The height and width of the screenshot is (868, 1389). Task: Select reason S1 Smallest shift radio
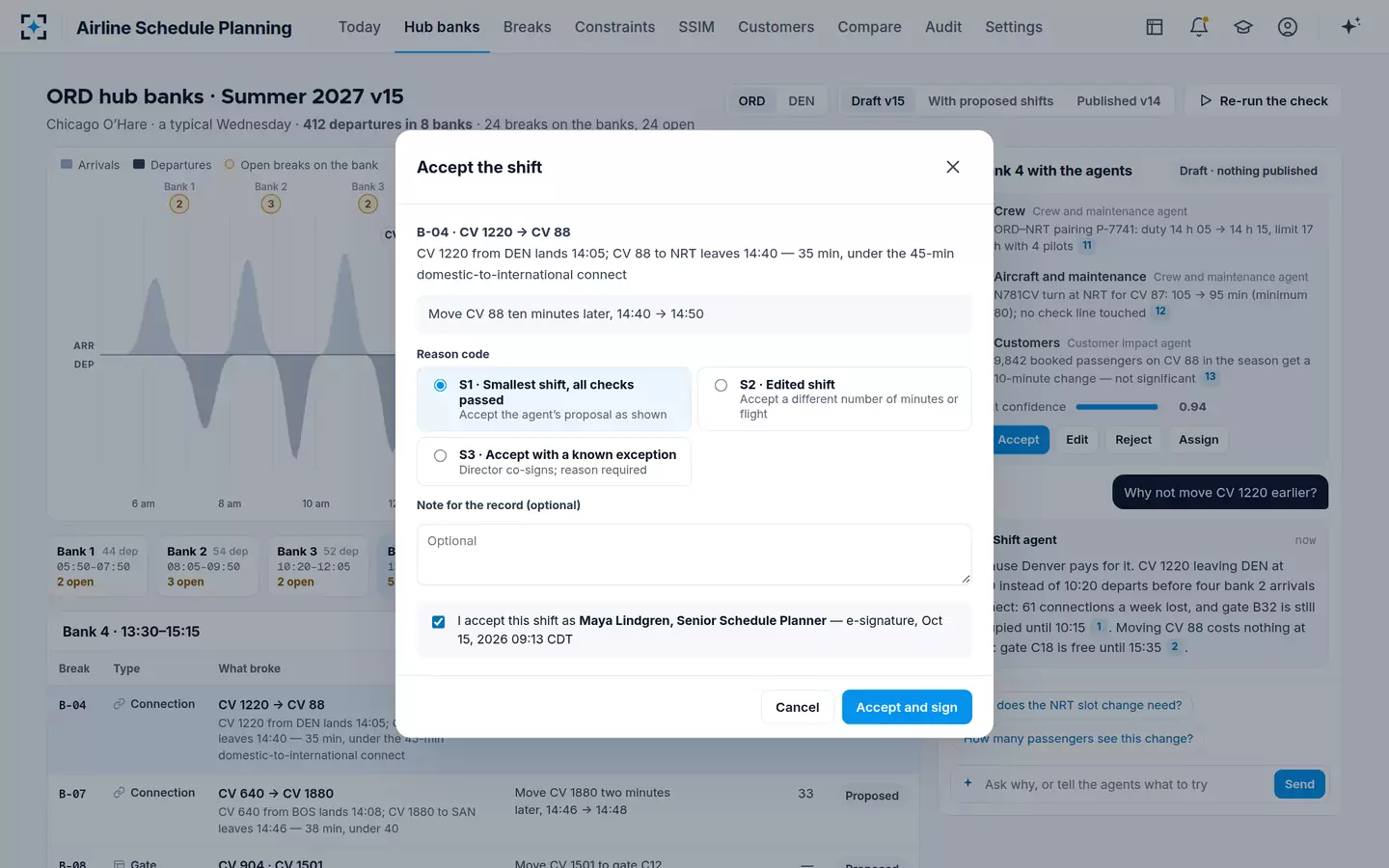pos(440,385)
